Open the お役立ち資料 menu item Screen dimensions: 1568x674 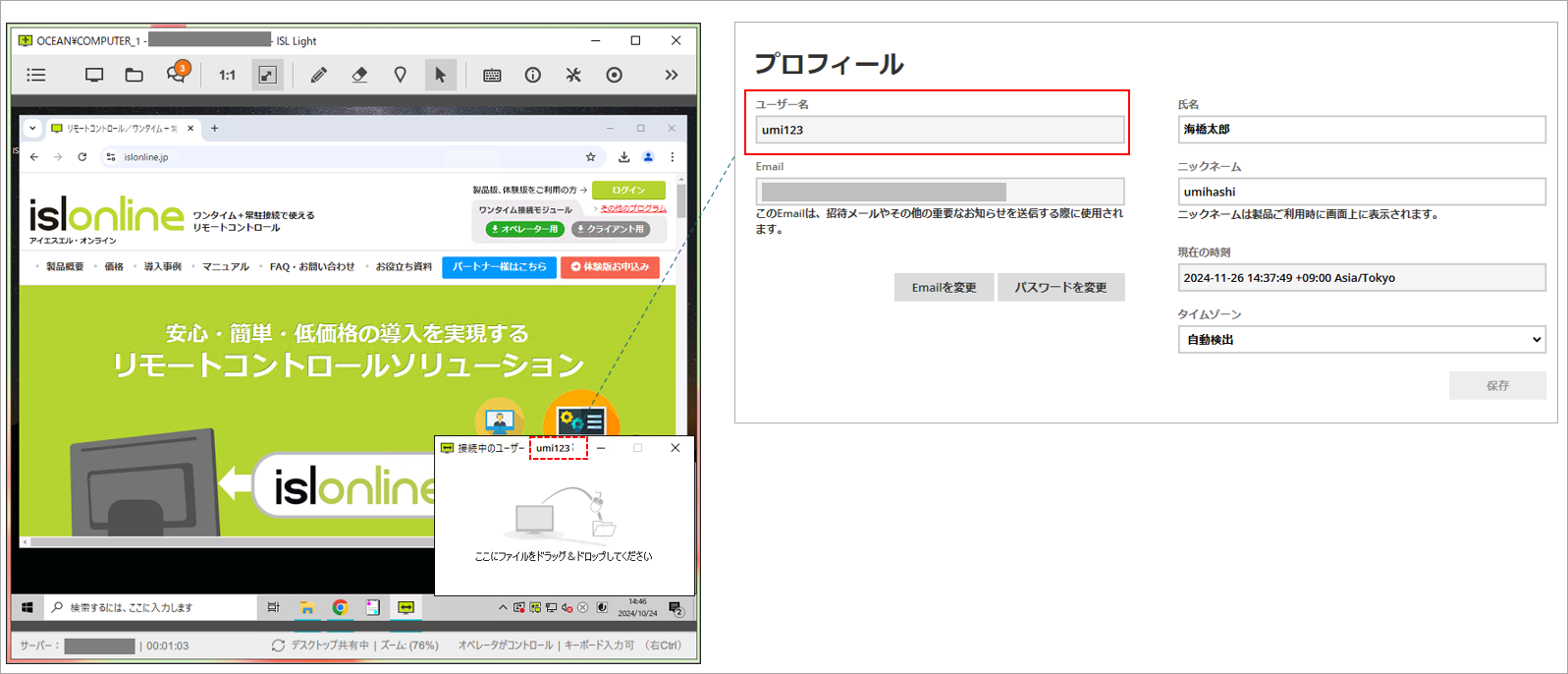[404, 266]
